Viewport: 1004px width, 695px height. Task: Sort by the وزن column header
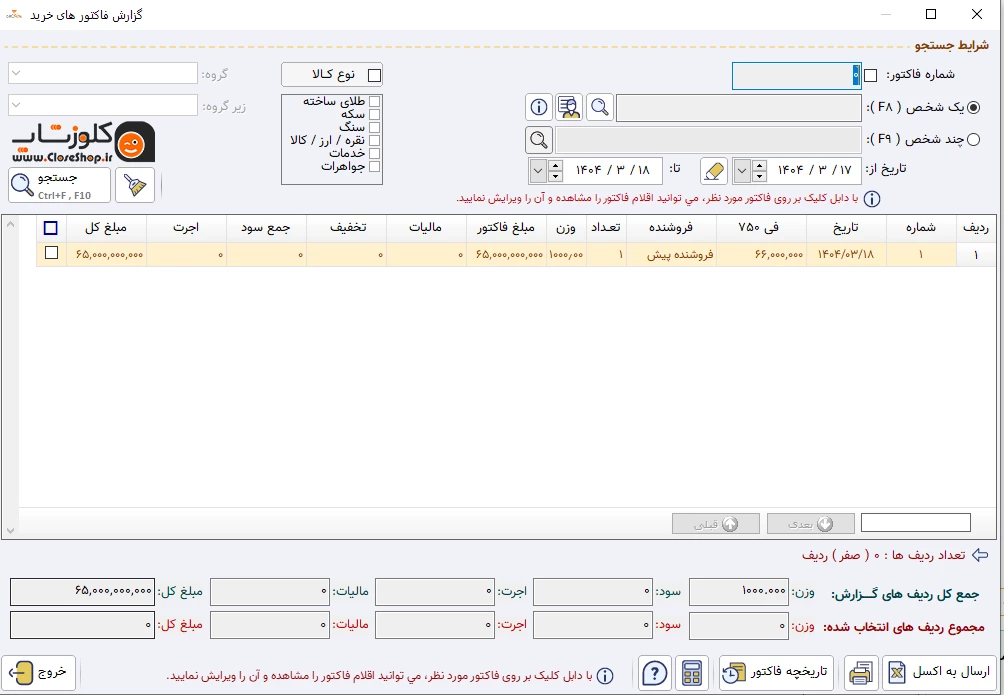click(566, 228)
